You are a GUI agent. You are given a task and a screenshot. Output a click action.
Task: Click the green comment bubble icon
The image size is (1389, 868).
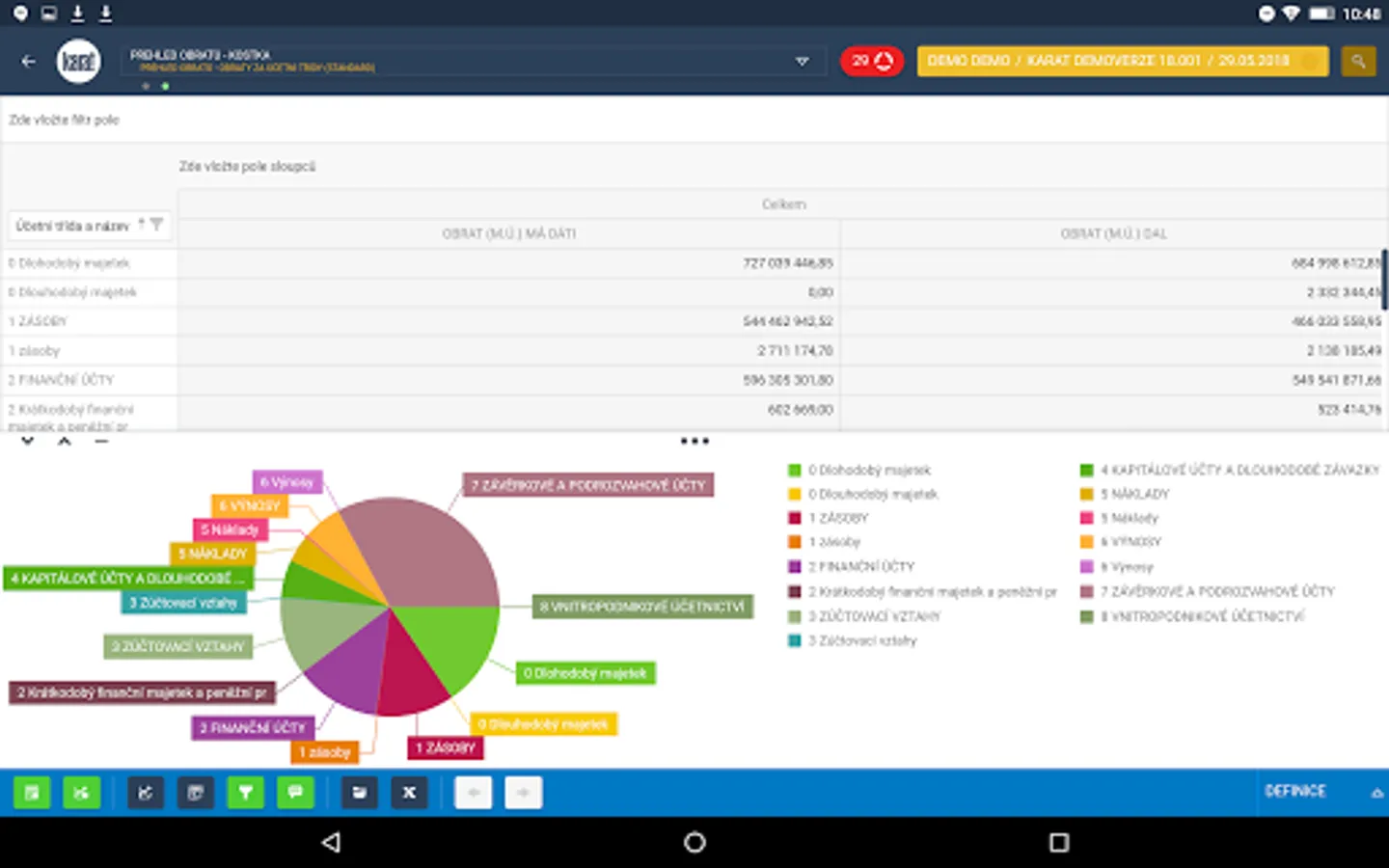[x=295, y=793]
